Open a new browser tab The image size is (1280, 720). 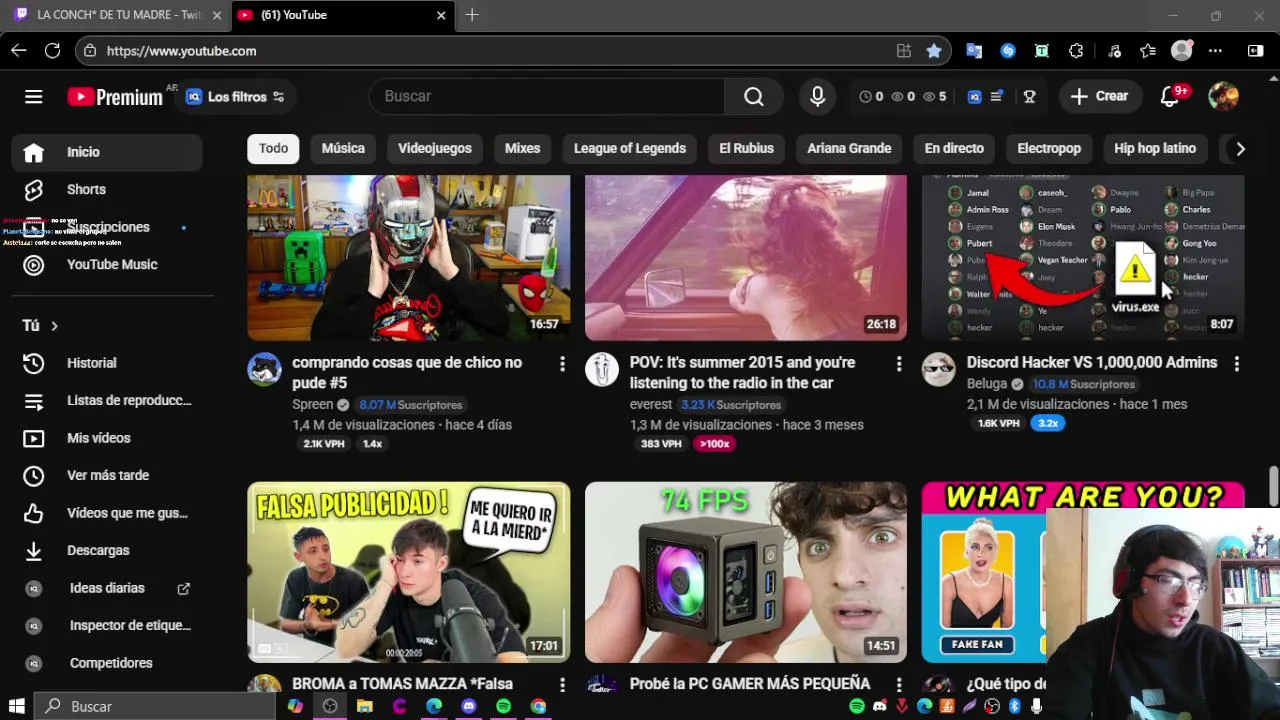click(472, 15)
